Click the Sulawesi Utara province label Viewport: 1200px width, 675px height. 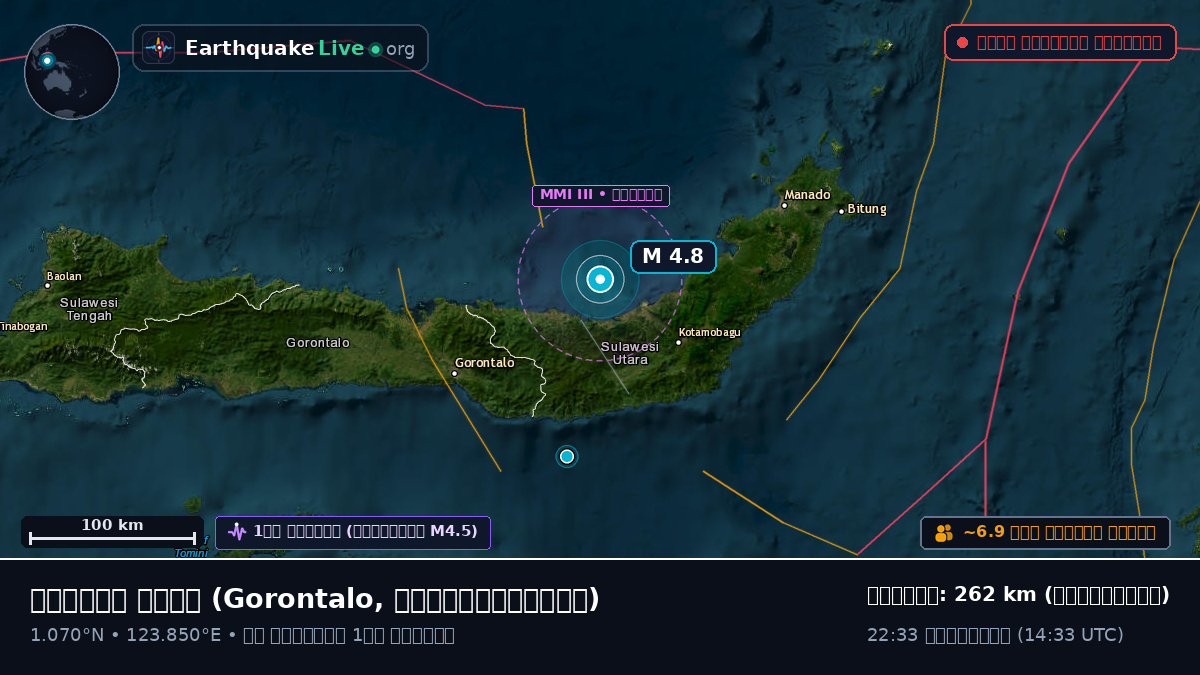click(630, 353)
